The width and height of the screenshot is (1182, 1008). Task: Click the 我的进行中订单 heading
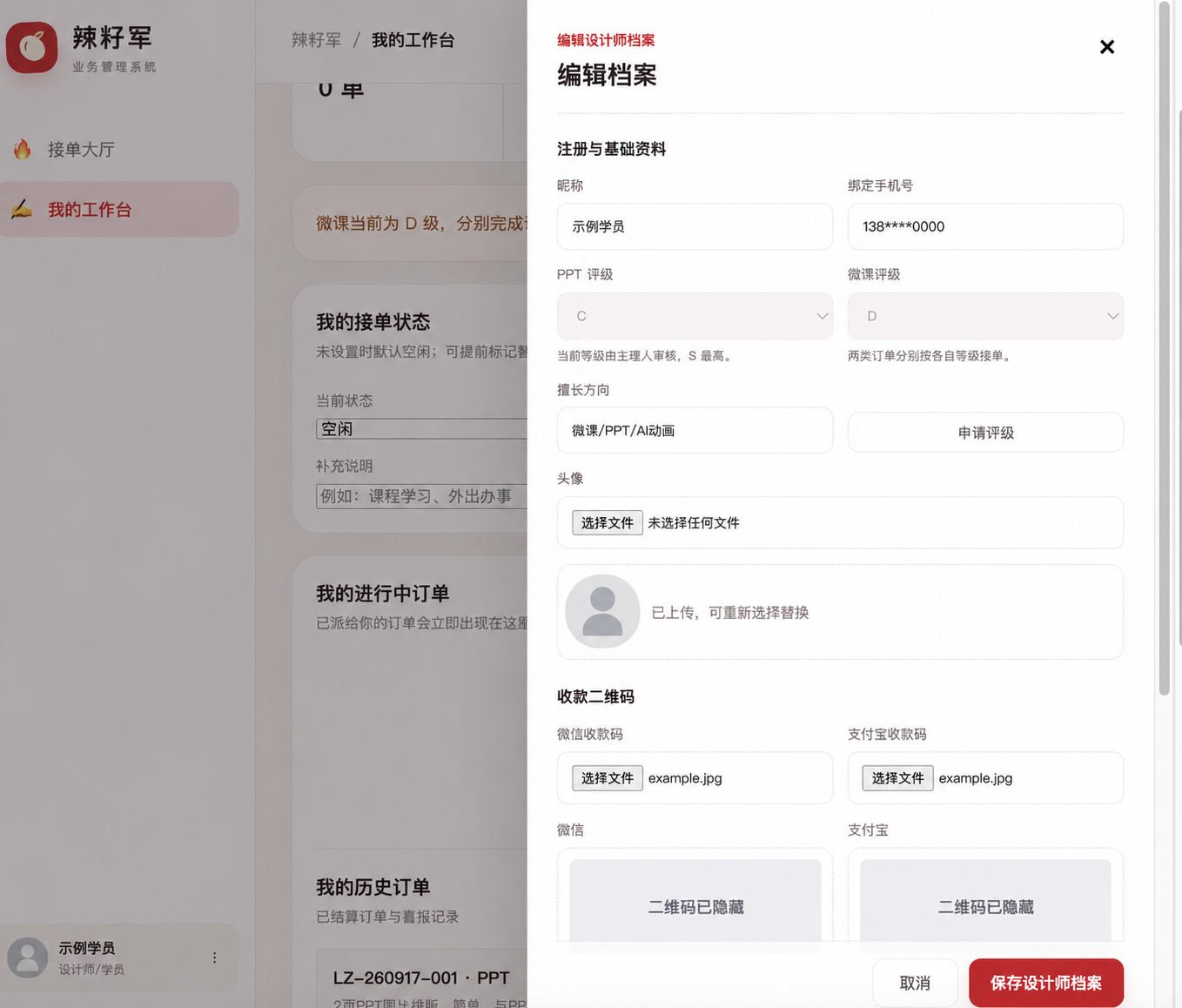(x=382, y=594)
